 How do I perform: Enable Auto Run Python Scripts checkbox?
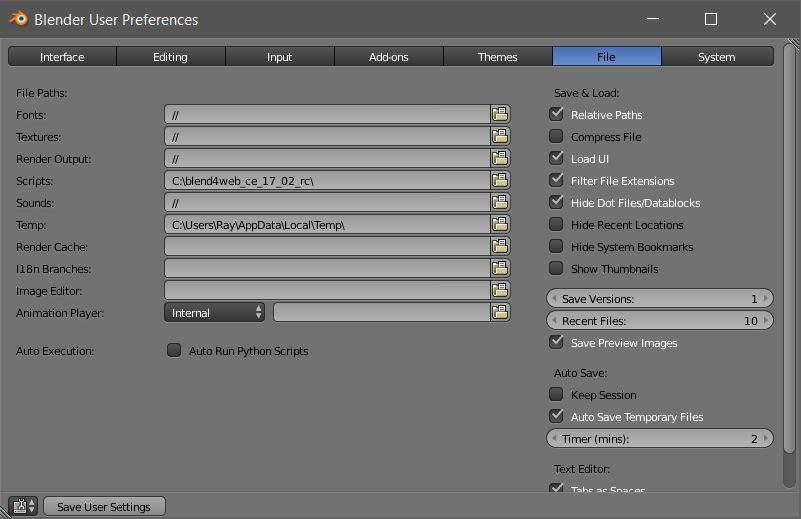point(174,350)
